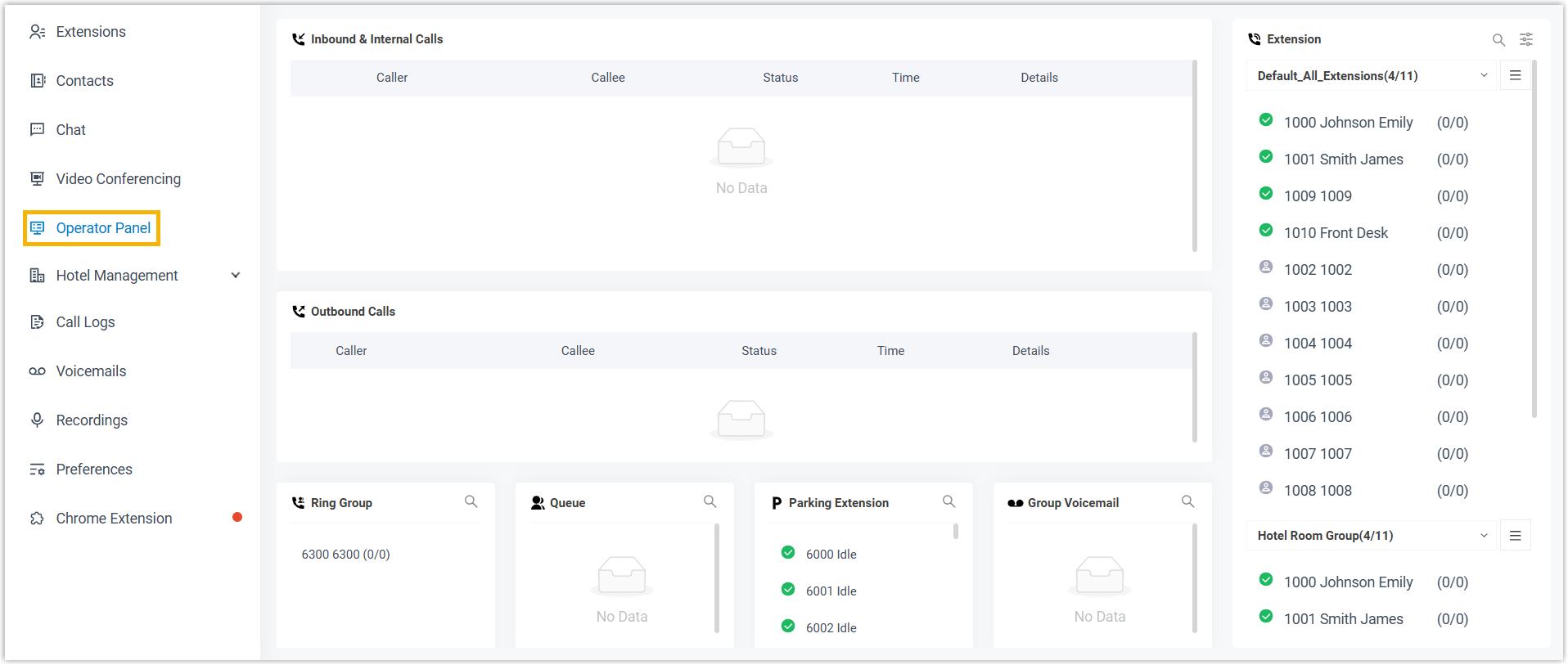Select extension 1010 Front Desk

click(1336, 233)
